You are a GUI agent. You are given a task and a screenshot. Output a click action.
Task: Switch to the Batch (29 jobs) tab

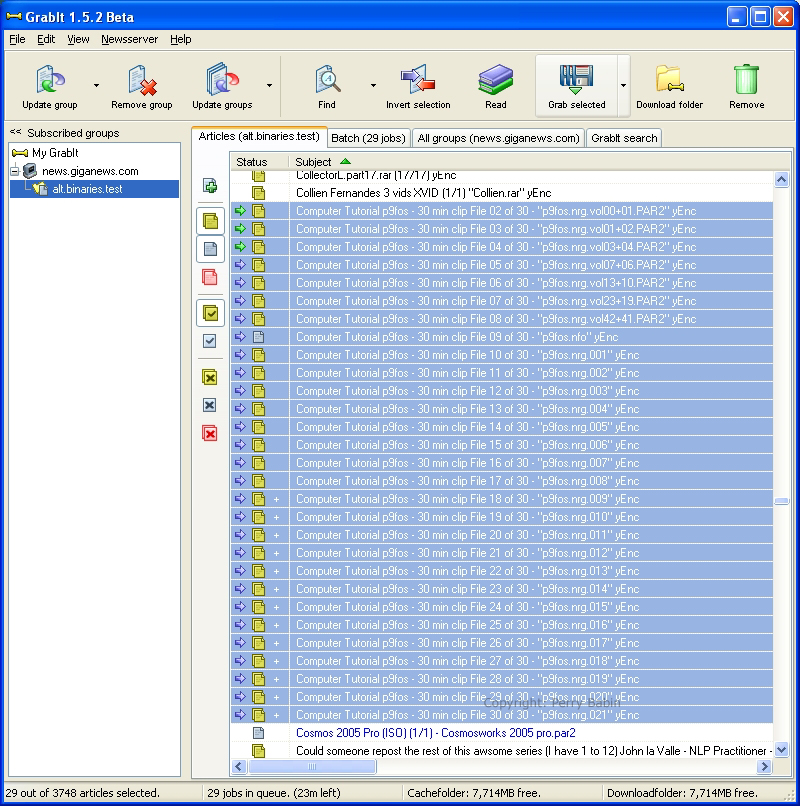pos(368,138)
